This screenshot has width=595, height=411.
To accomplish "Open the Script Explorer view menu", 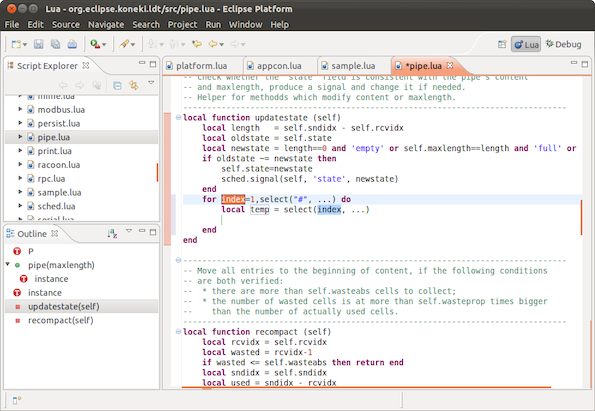I will pyautogui.click(x=151, y=82).
